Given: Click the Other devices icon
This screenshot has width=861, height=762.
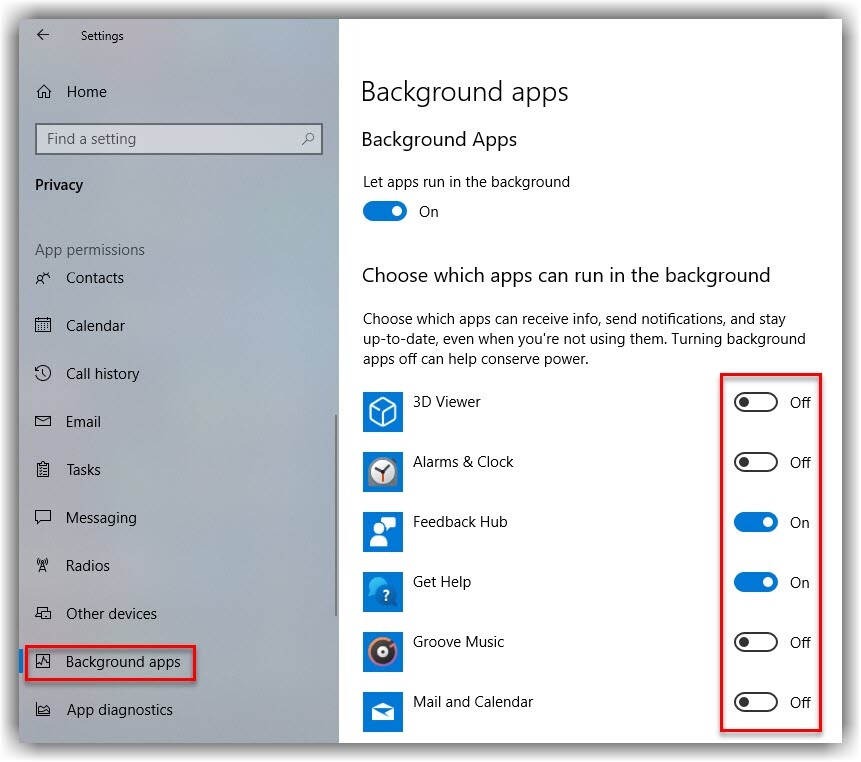Looking at the screenshot, I should pyautogui.click(x=43, y=613).
